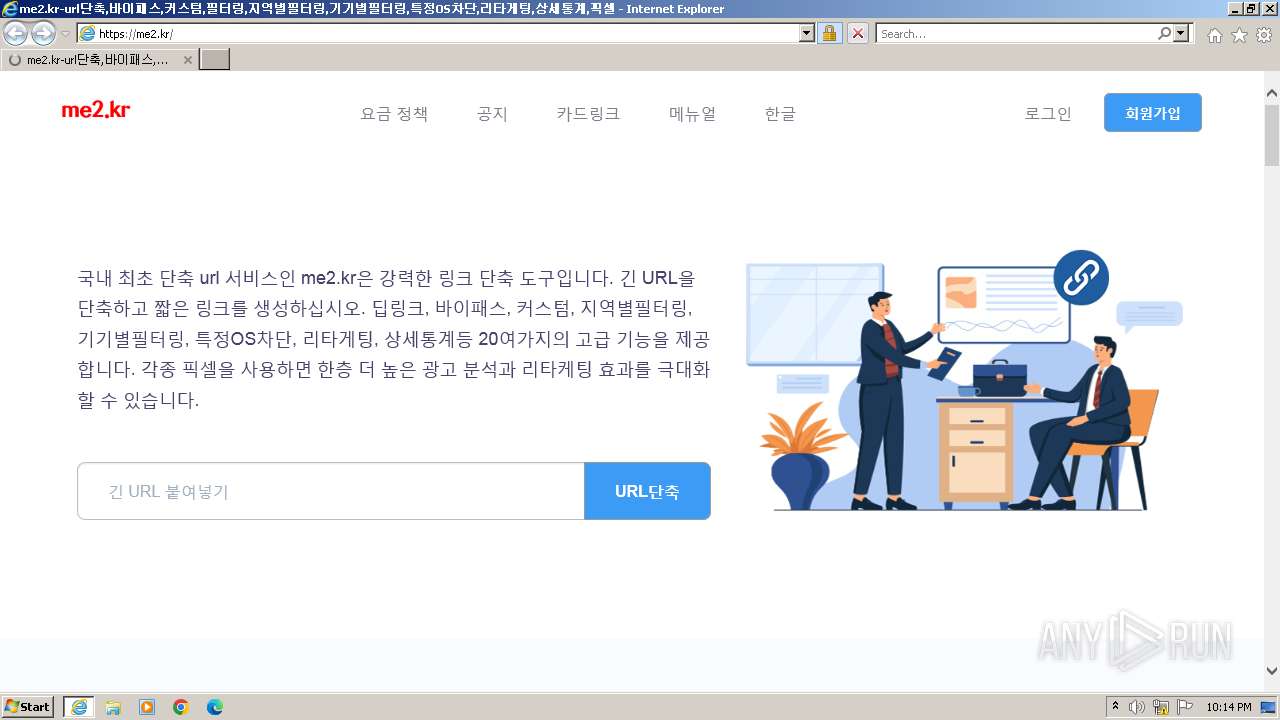Click the me2.kr red logo
The image size is (1280, 720).
tap(96, 110)
